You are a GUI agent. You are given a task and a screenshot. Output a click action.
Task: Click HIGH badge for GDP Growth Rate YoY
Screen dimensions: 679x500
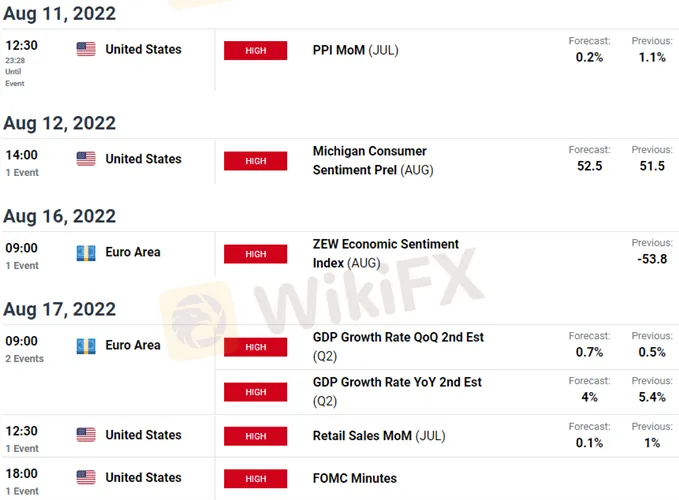(255, 391)
